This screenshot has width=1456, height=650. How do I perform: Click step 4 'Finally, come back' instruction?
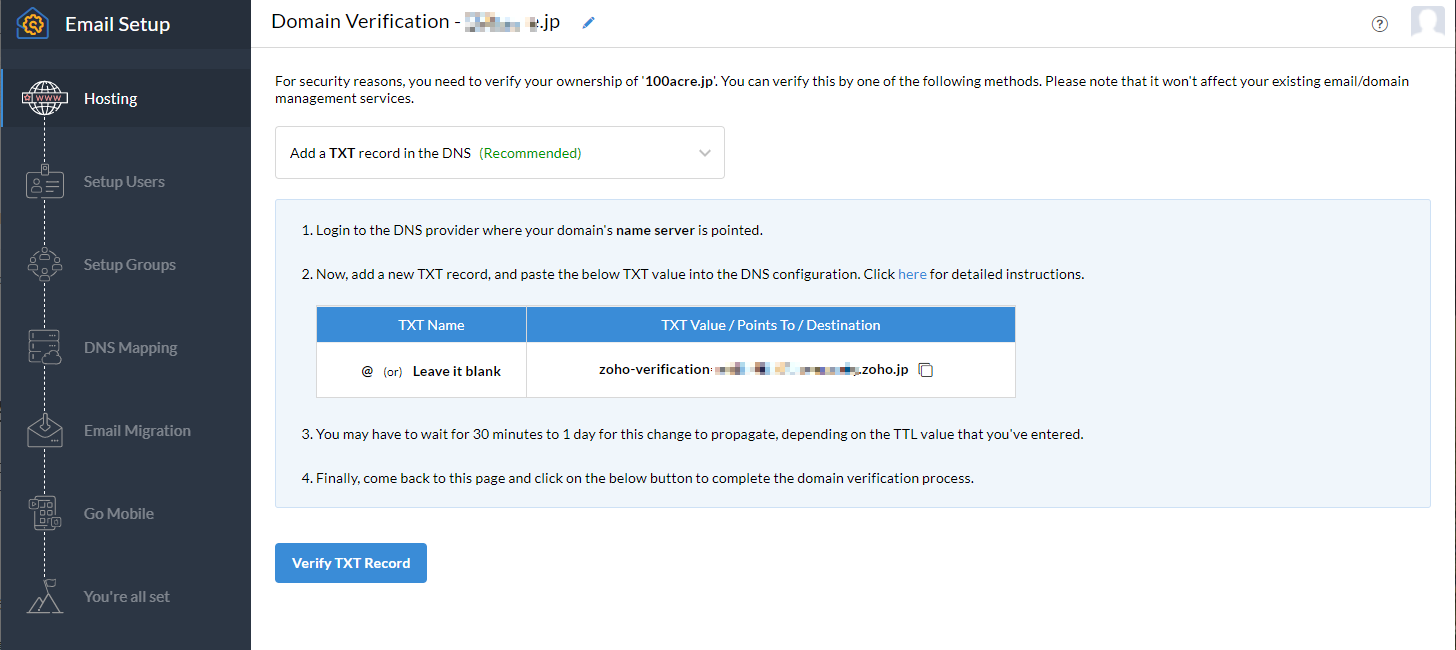[637, 478]
